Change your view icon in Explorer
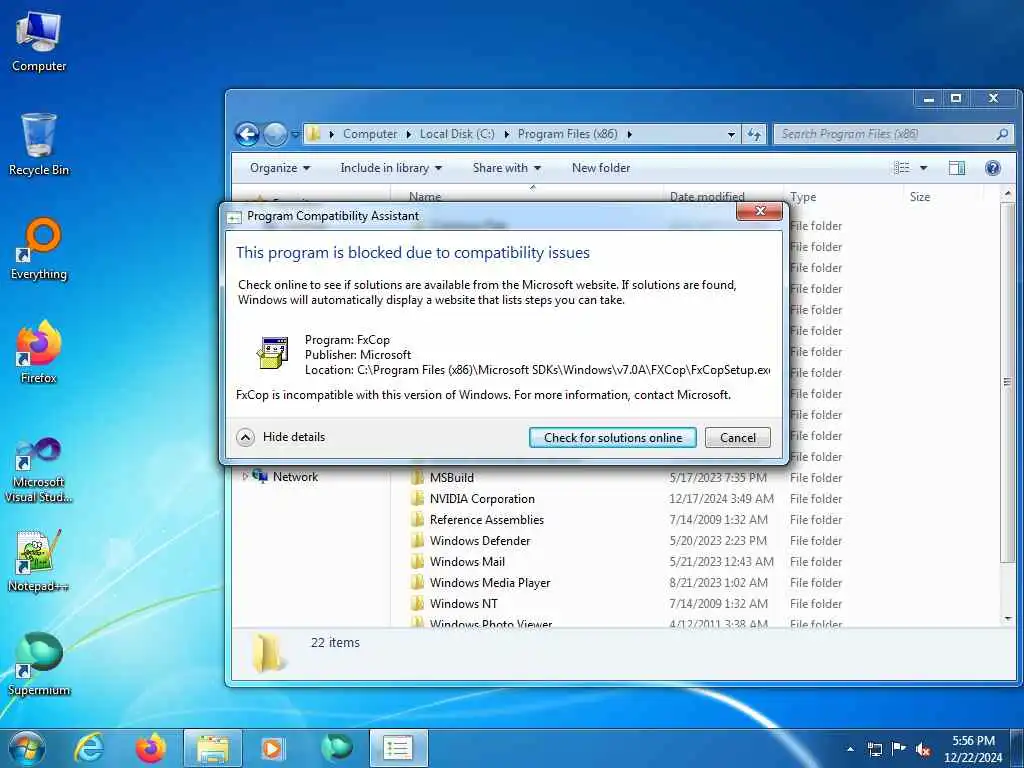 pos(902,168)
